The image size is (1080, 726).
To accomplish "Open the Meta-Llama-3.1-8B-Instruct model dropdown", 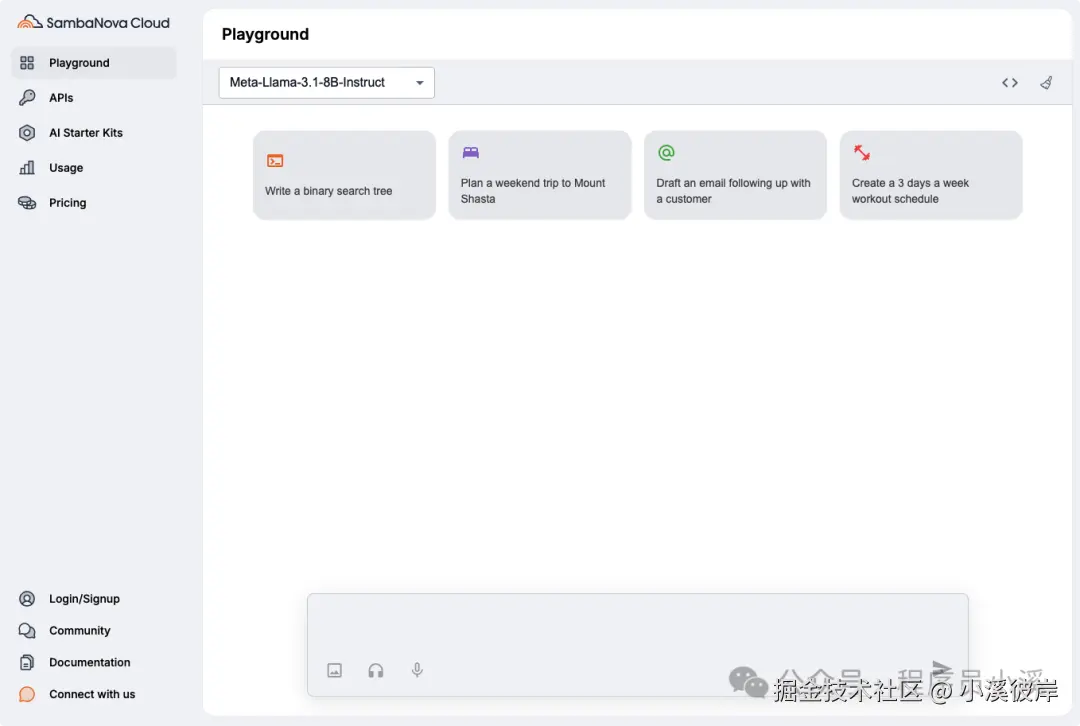I will pyautogui.click(x=325, y=83).
